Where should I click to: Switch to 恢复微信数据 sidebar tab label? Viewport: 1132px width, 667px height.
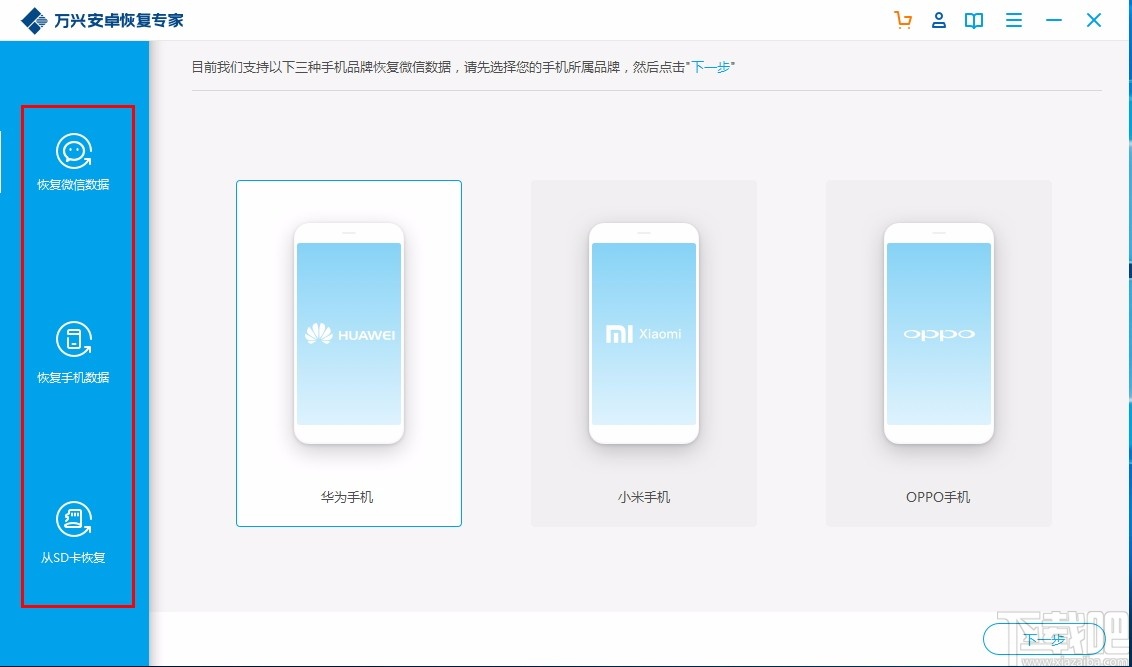click(74, 185)
